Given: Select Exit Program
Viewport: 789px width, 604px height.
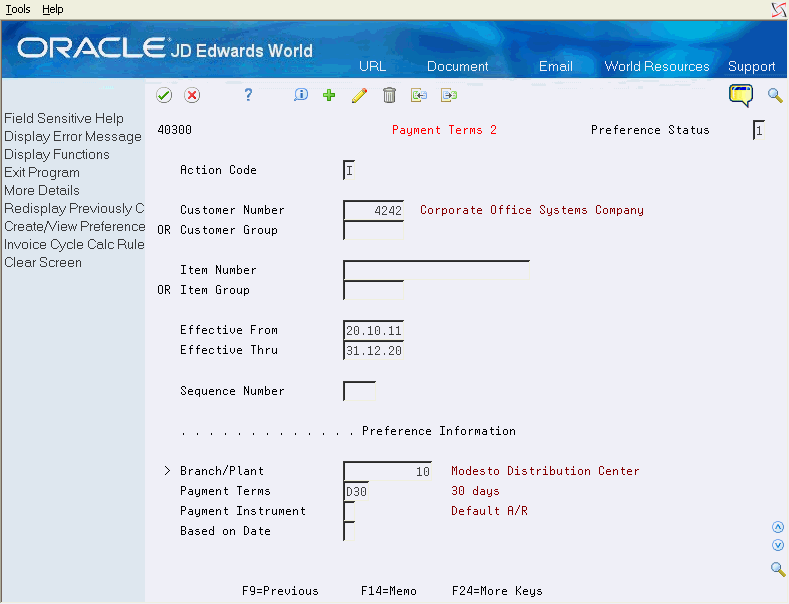Looking at the screenshot, I should point(42,173).
